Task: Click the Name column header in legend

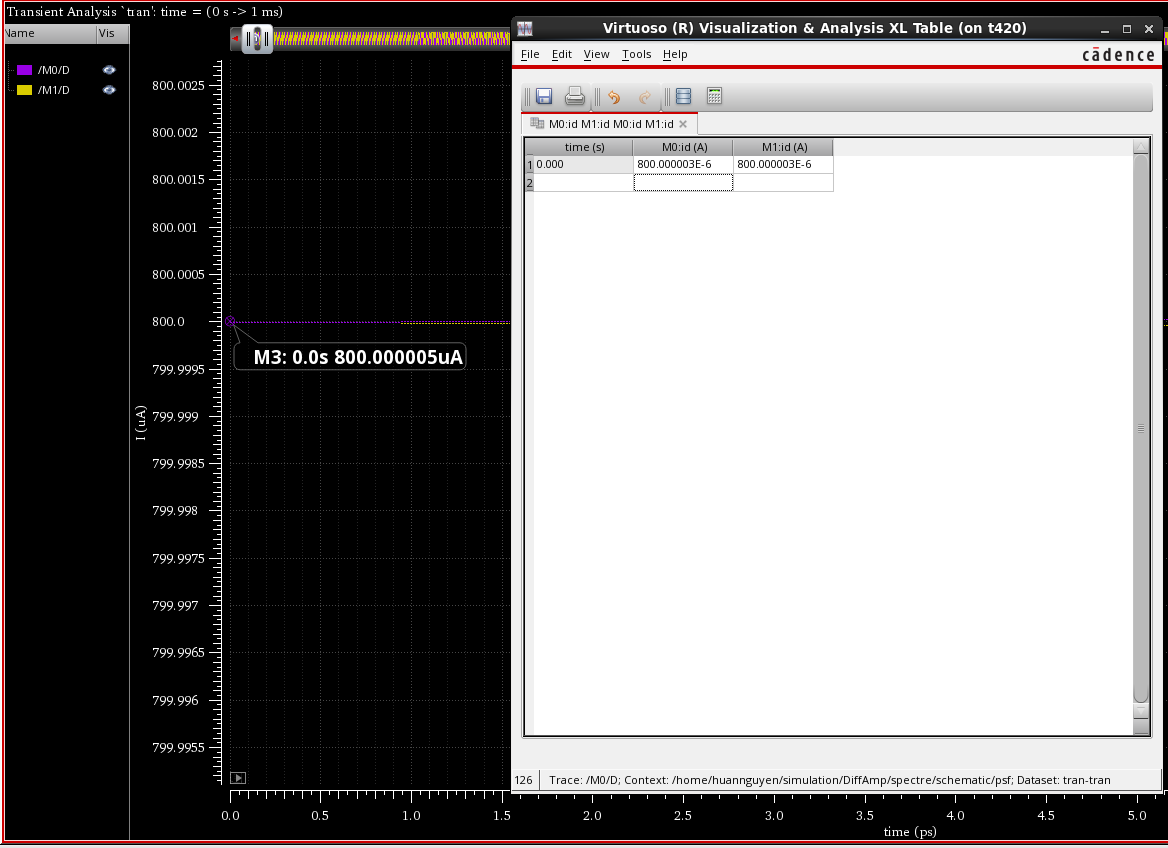Action: [50, 34]
